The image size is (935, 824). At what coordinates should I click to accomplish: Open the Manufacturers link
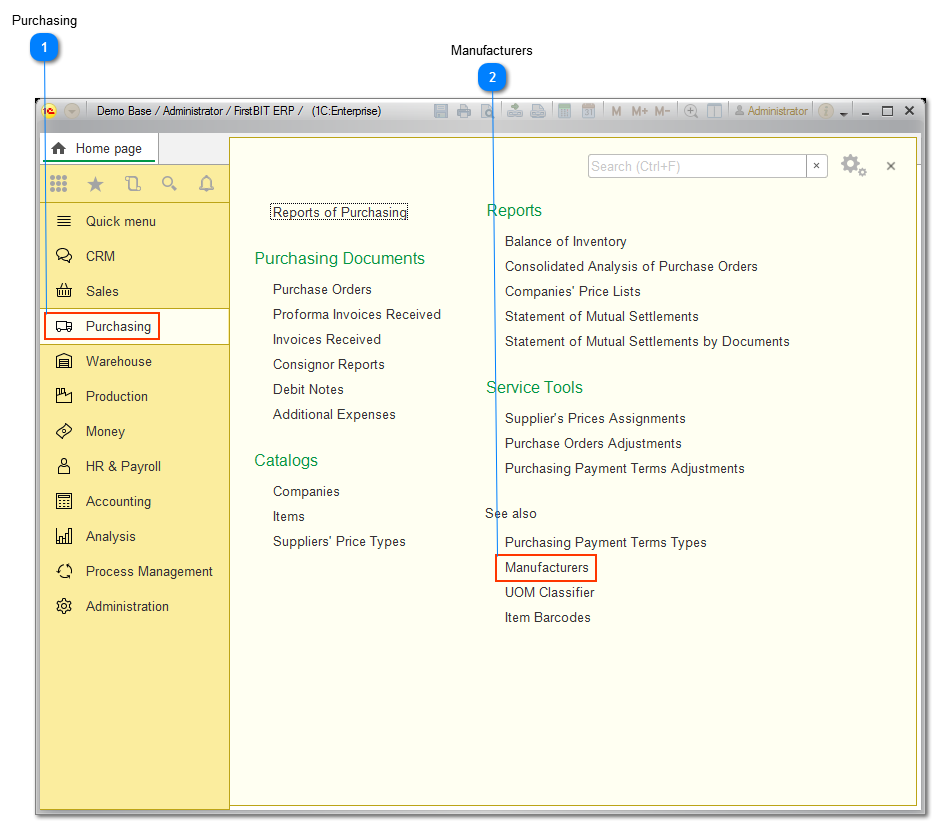546,568
